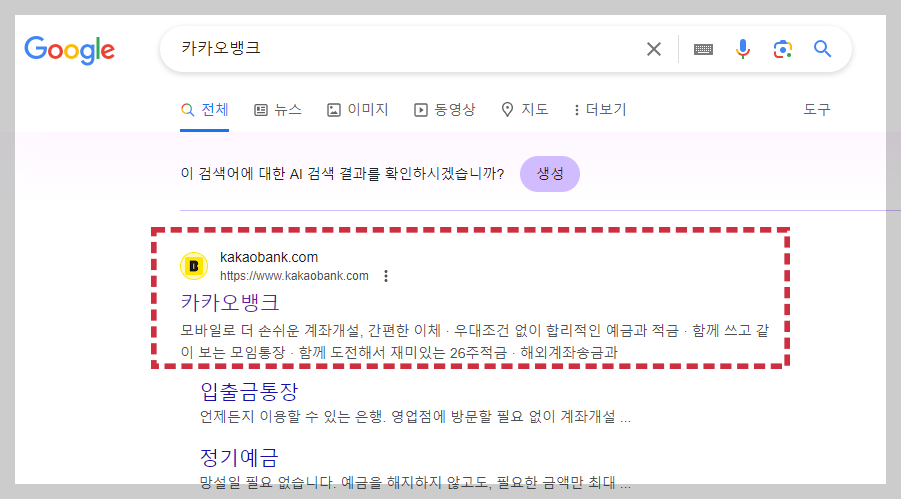Screen dimensions: 901x499
Task: Open the 입출금통장 sitelink
Action: pyautogui.click(x=249, y=391)
